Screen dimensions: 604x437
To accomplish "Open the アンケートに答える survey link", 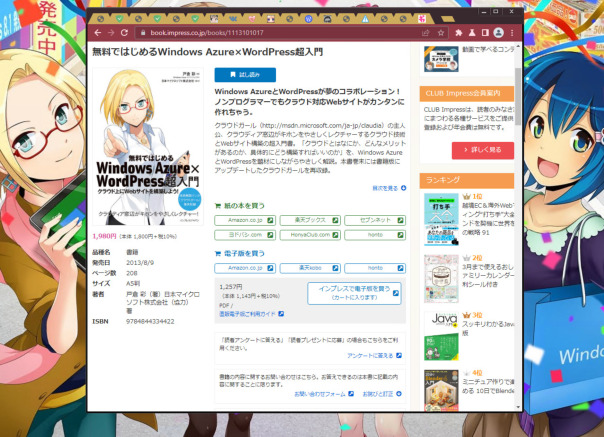I will [x=374, y=355].
